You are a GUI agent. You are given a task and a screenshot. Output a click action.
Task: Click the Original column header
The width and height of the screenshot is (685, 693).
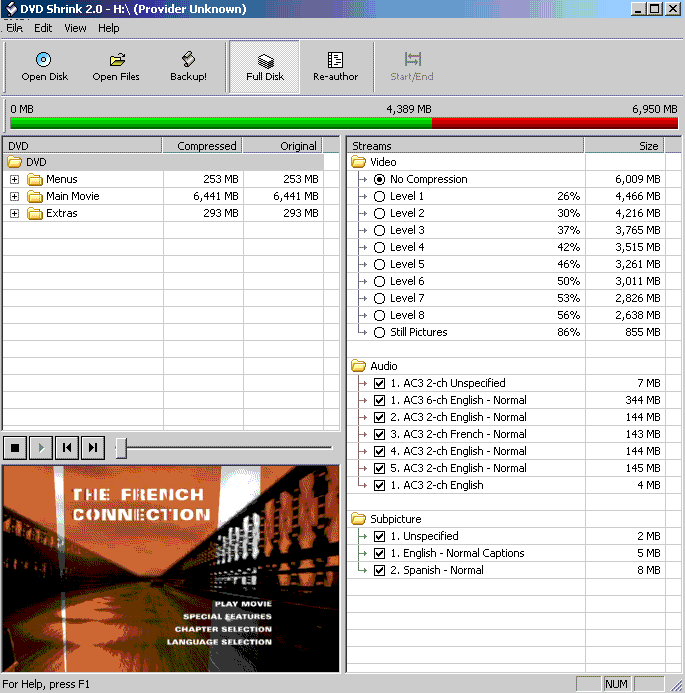[x=282, y=146]
